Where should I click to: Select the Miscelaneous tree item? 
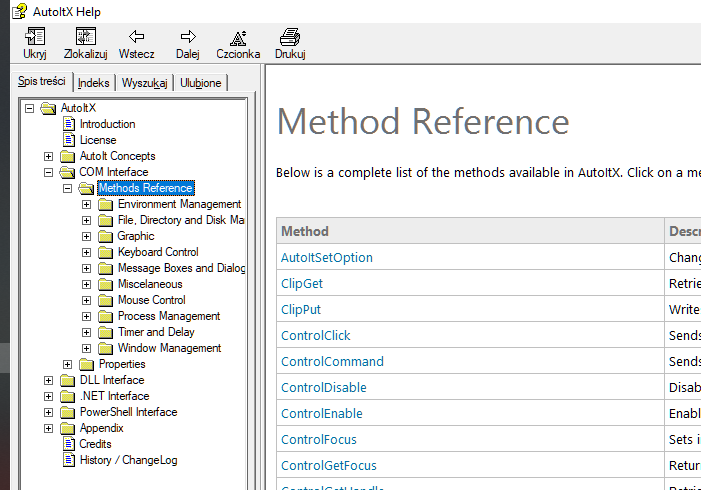tap(150, 284)
